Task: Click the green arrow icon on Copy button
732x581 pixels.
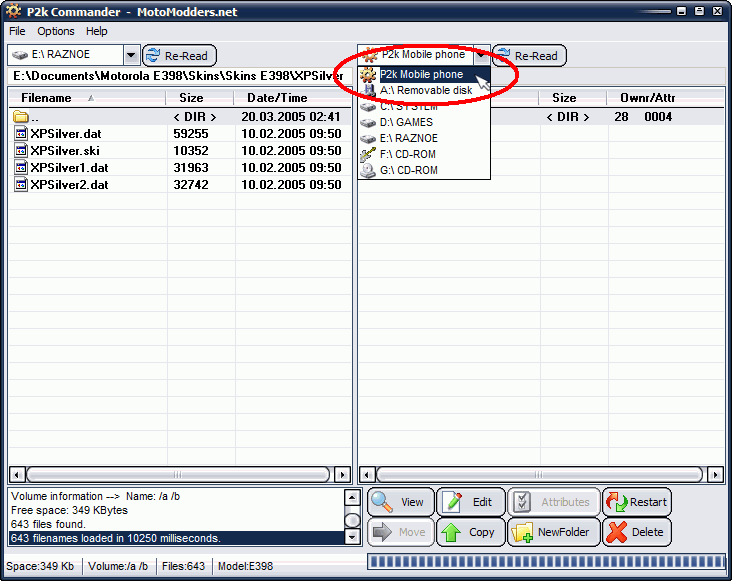Action: [451, 532]
